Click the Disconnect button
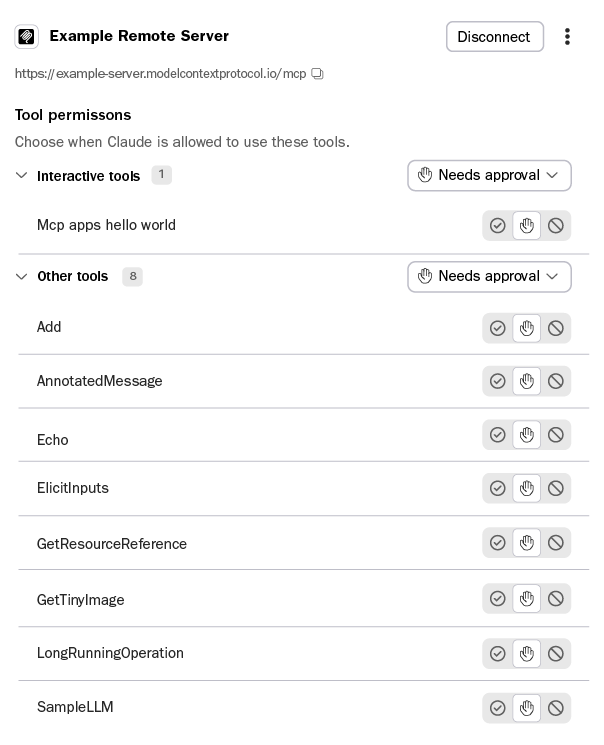604x745 pixels. pos(495,37)
